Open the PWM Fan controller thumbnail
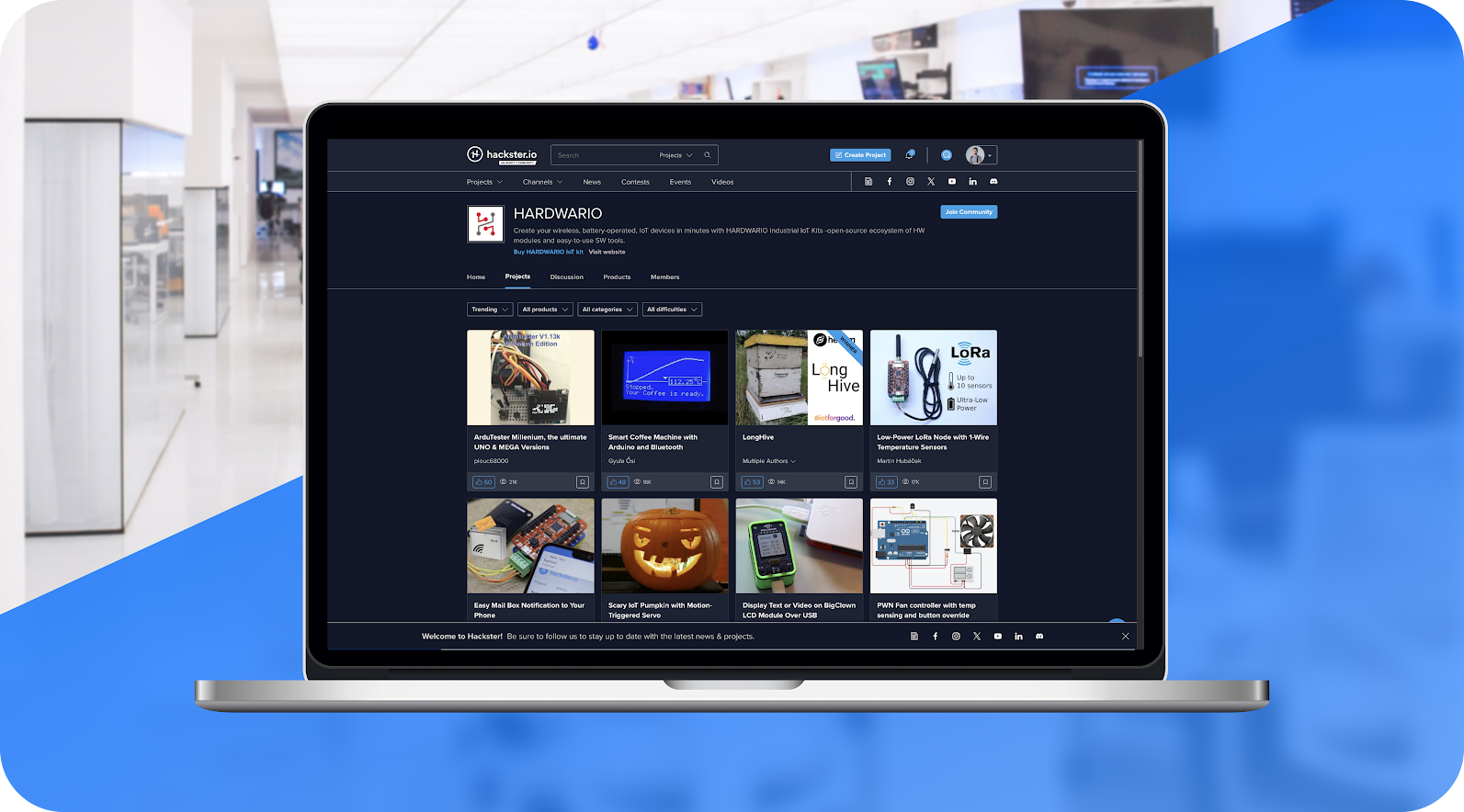The image size is (1464, 812). 934,547
